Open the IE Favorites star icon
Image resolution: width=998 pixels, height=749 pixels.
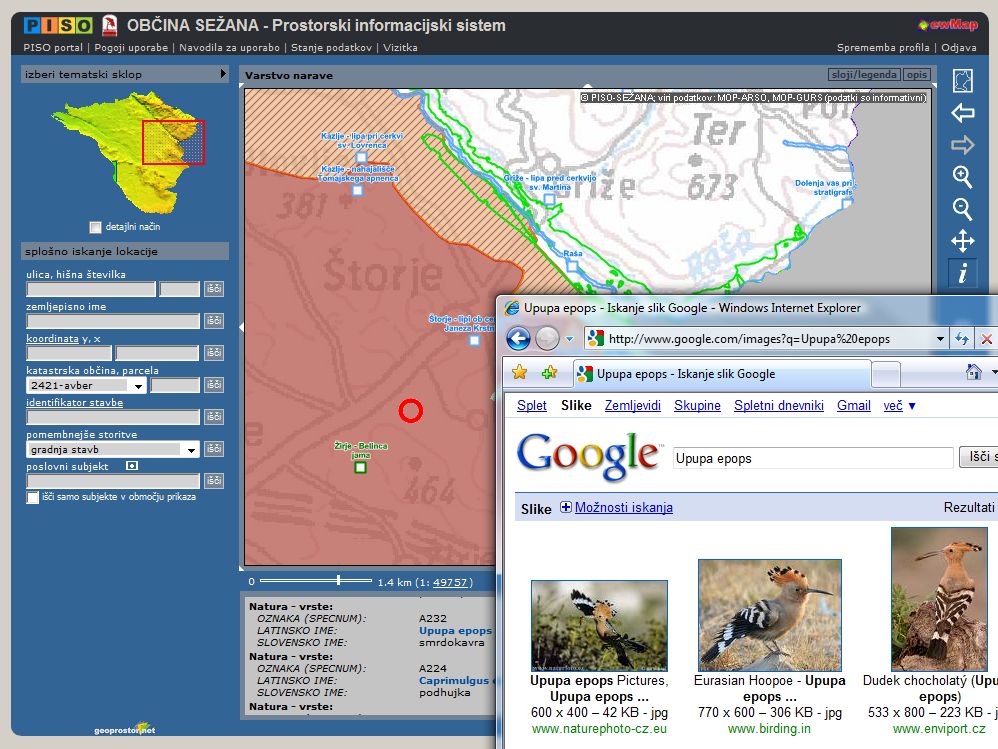point(519,373)
